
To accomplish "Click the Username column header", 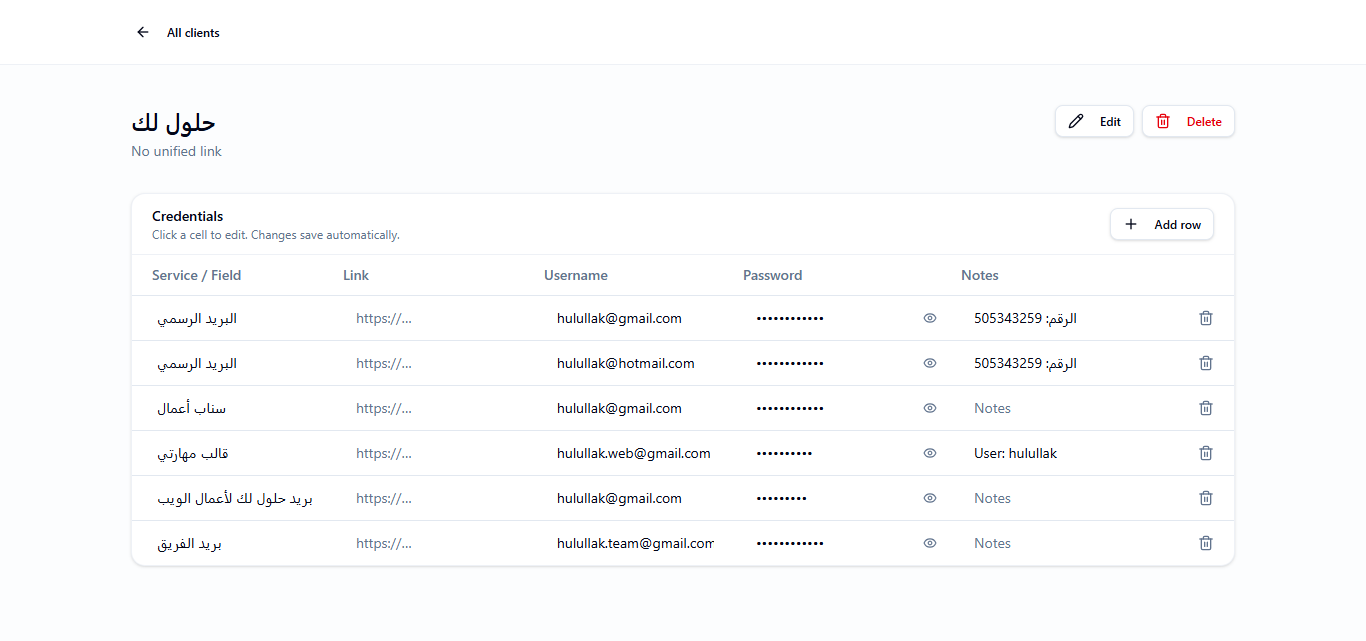I will point(576,275).
